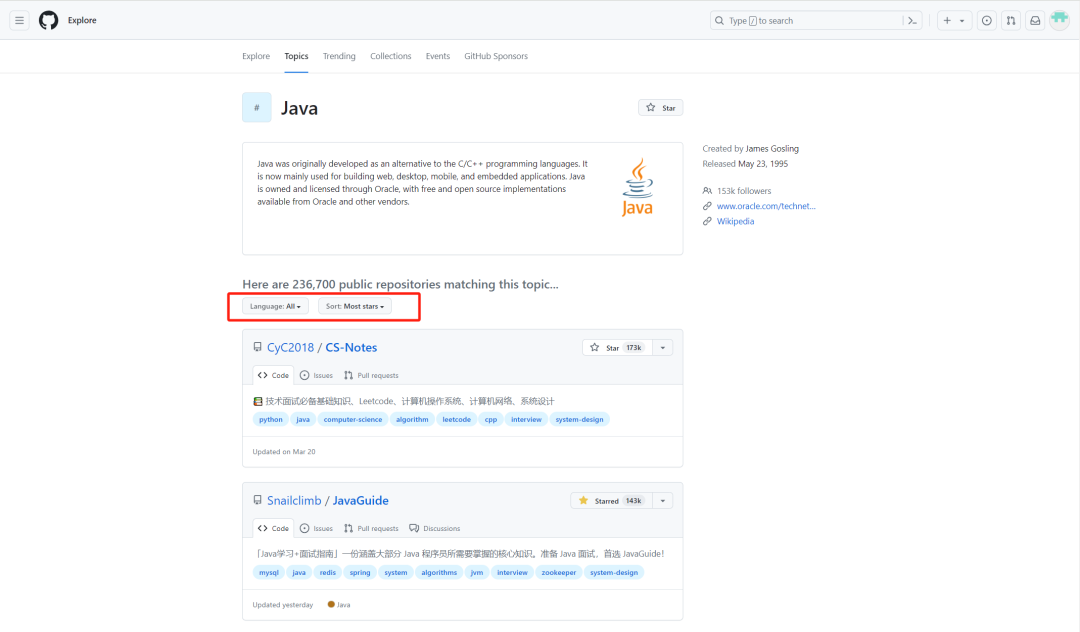Open the hamburger navigation menu

(19, 21)
